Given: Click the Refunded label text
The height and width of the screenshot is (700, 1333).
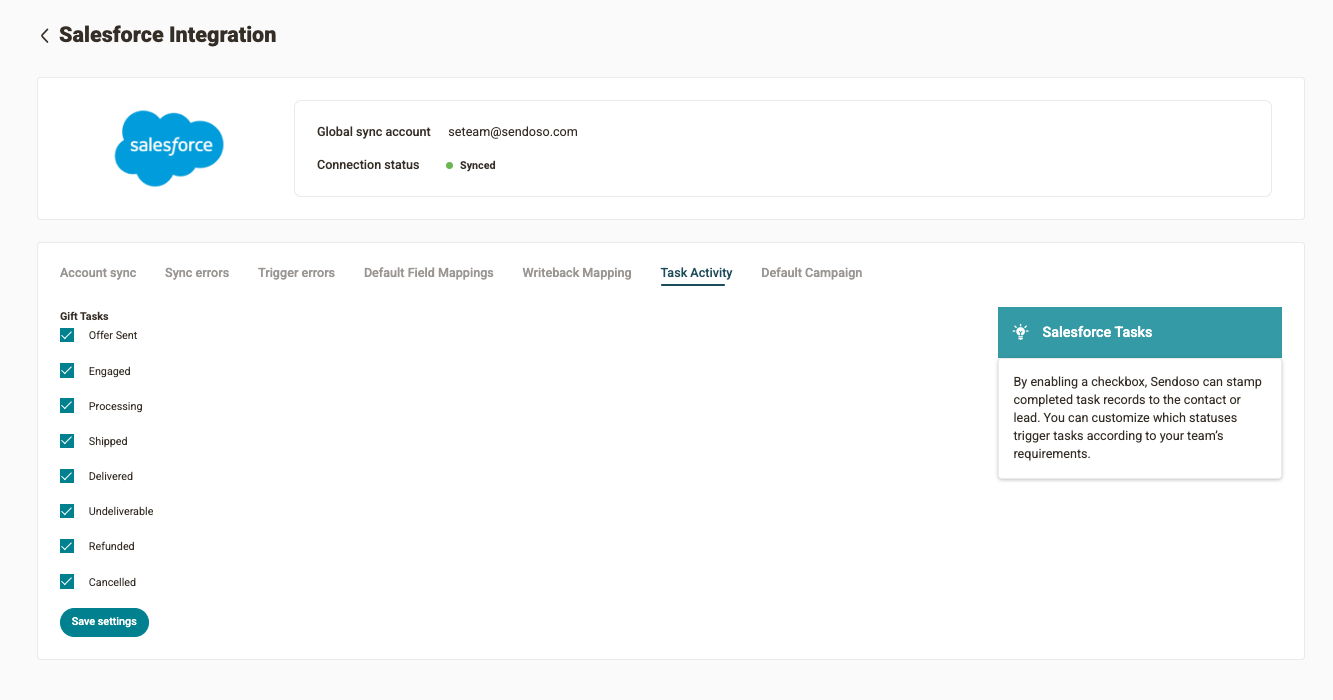Looking at the screenshot, I should pyautogui.click(x=111, y=546).
